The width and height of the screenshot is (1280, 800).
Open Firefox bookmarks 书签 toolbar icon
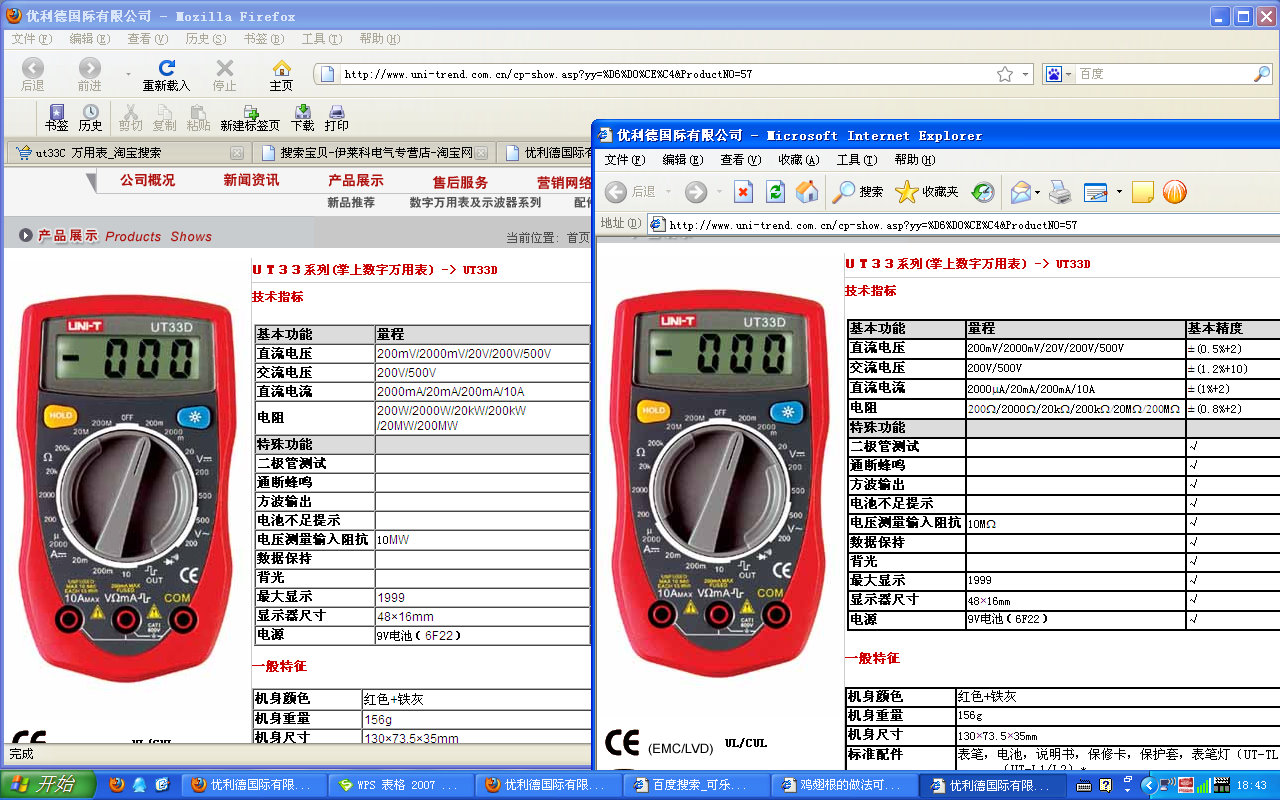click(57, 118)
